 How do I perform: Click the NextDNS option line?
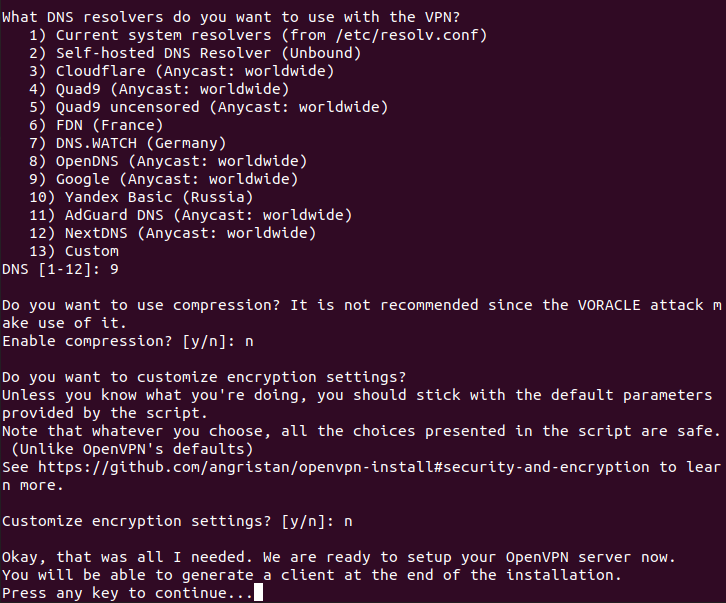coord(171,233)
